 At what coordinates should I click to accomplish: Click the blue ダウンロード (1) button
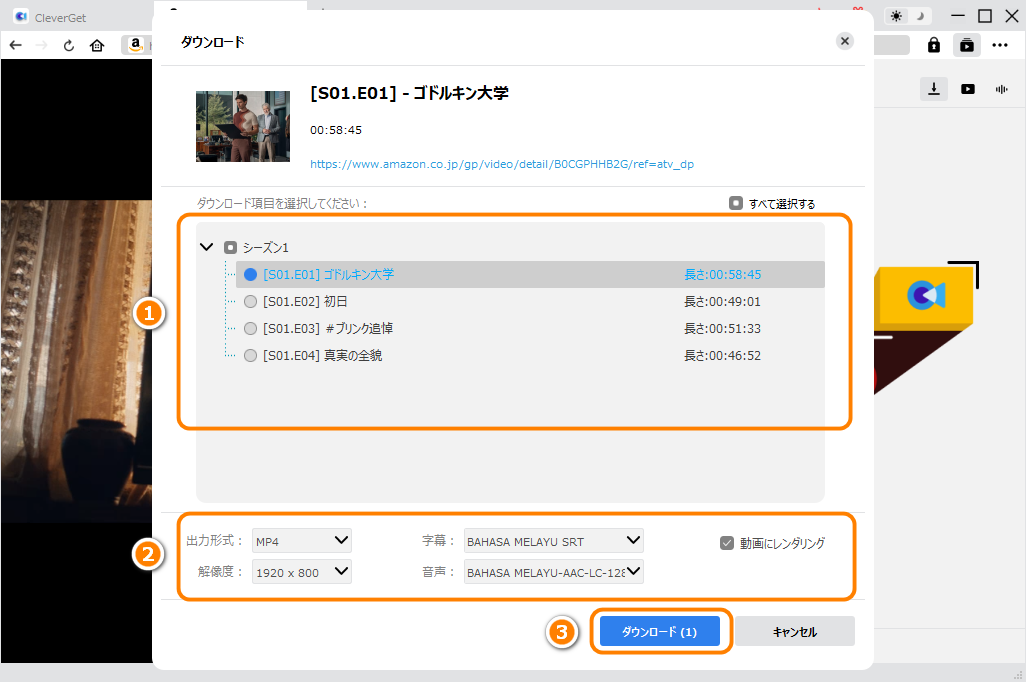click(x=659, y=632)
